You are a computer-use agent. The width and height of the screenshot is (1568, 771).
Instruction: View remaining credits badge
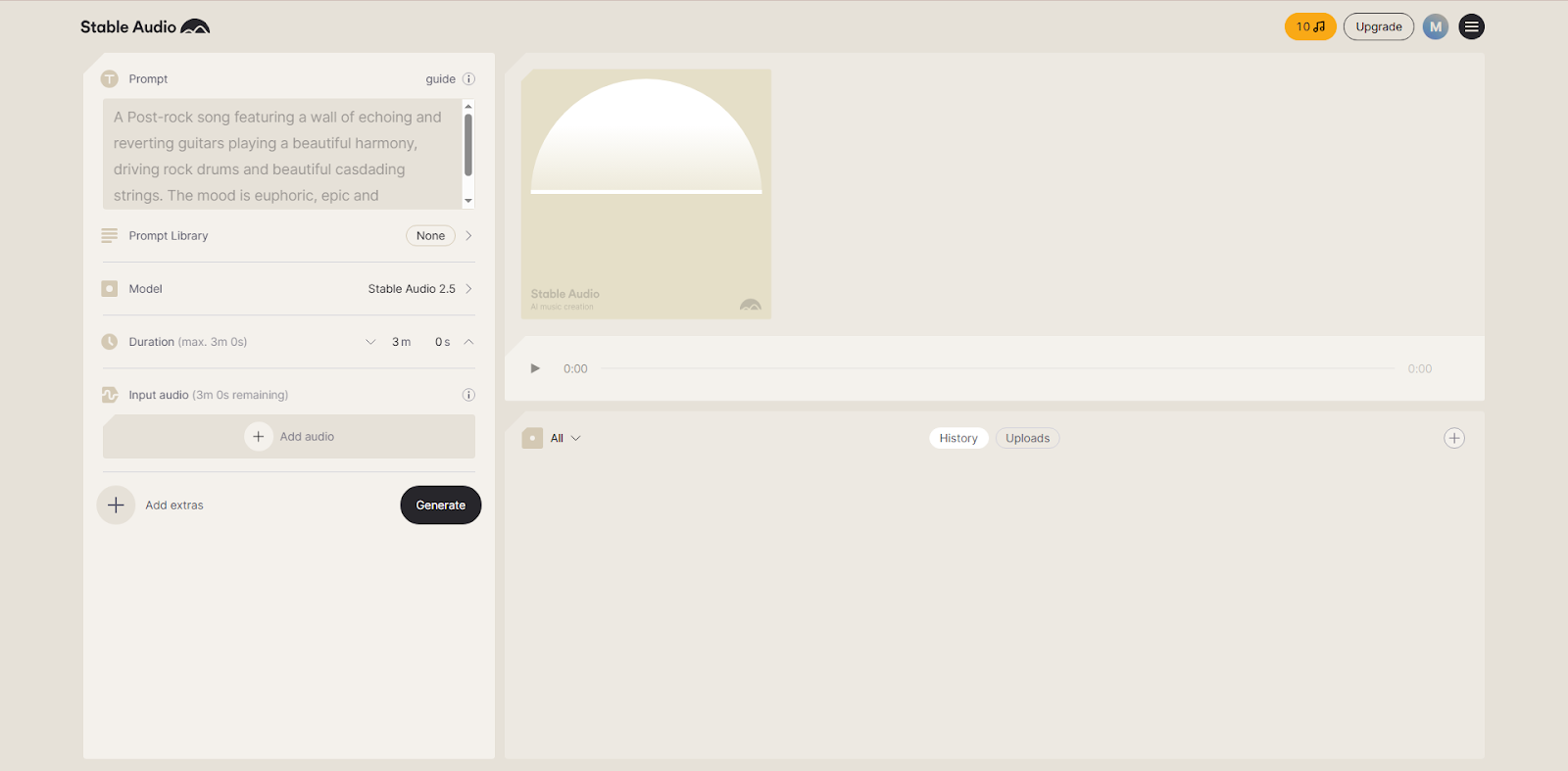(1310, 27)
